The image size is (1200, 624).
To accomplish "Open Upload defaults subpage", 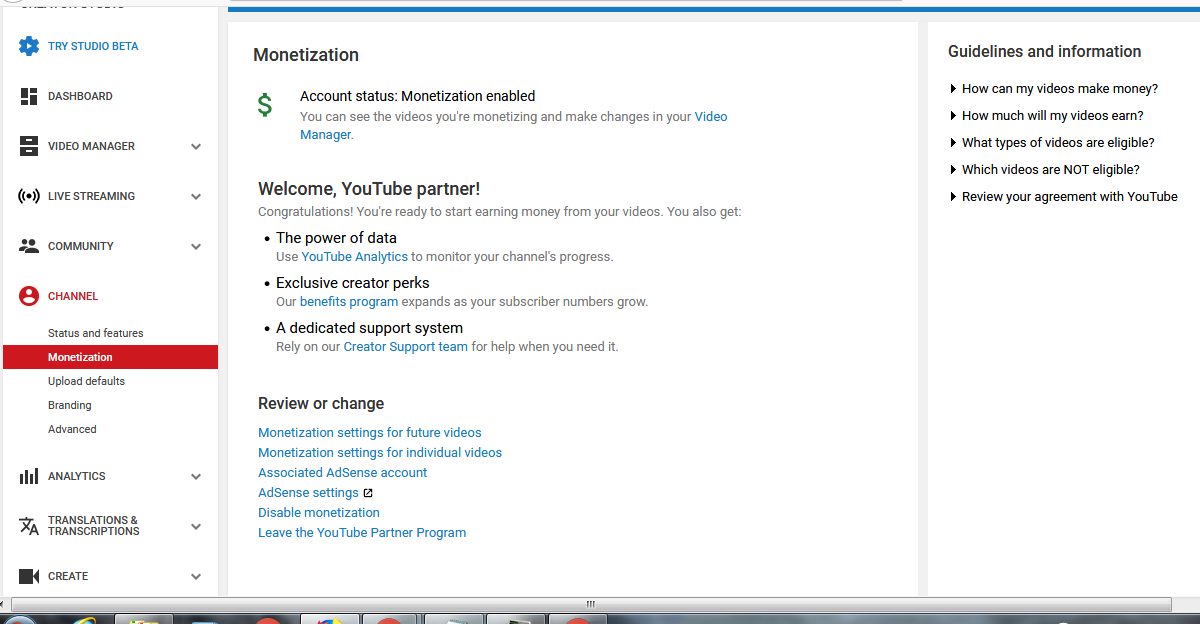I will (86, 381).
